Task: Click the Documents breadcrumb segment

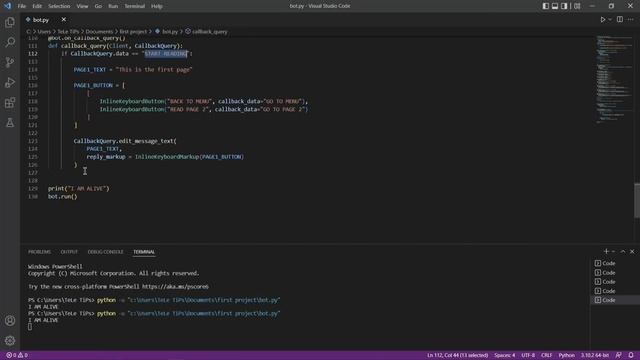Action: pyautogui.click(x=99, y=31)
